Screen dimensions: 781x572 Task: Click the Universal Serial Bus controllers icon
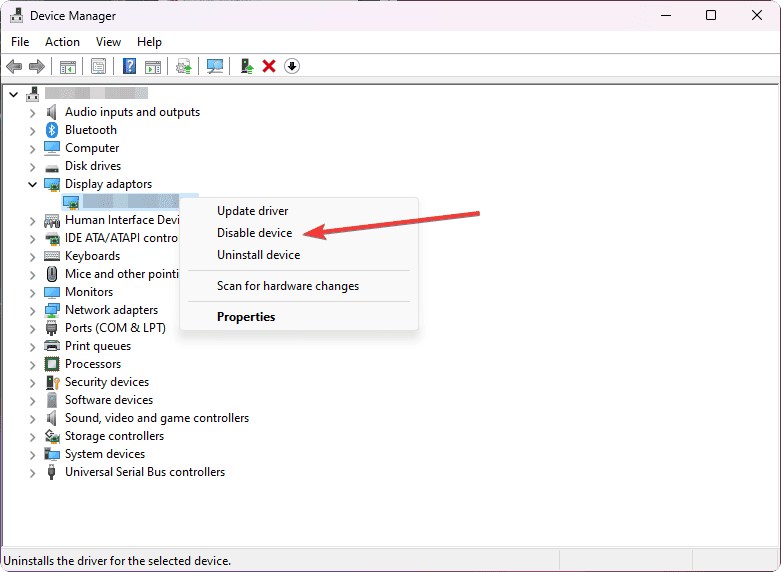(51, 472)
